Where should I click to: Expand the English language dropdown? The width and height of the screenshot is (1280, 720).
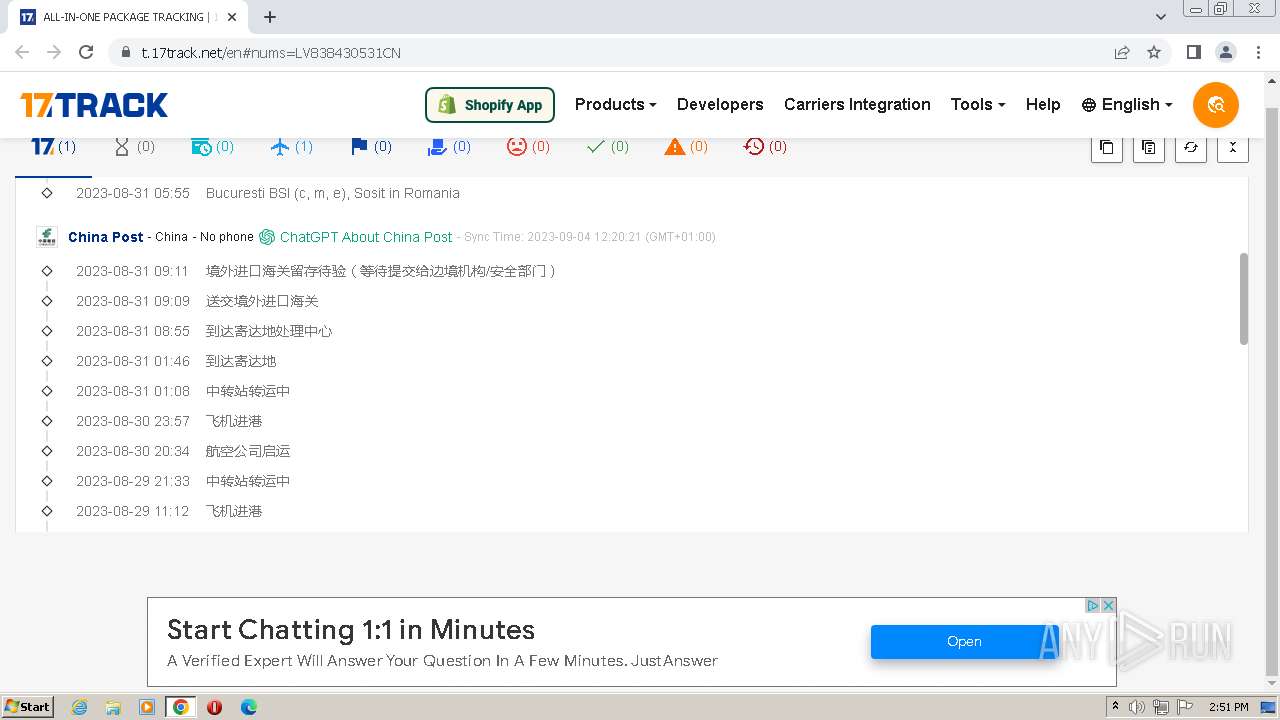[1127, 104]
